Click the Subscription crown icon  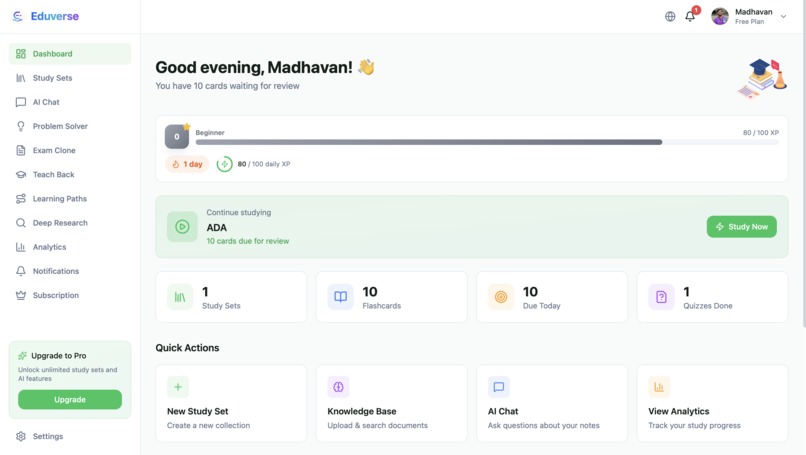[x=21, y=295]
